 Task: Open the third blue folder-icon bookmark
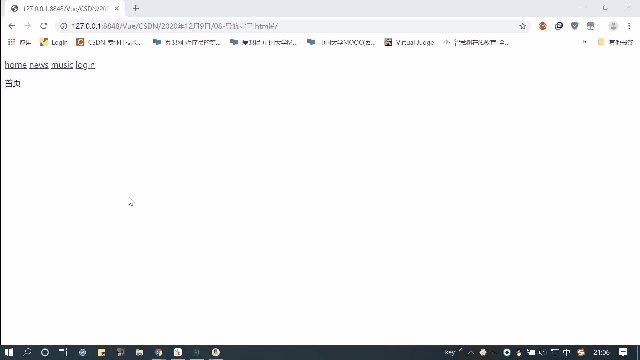(340, 42)
